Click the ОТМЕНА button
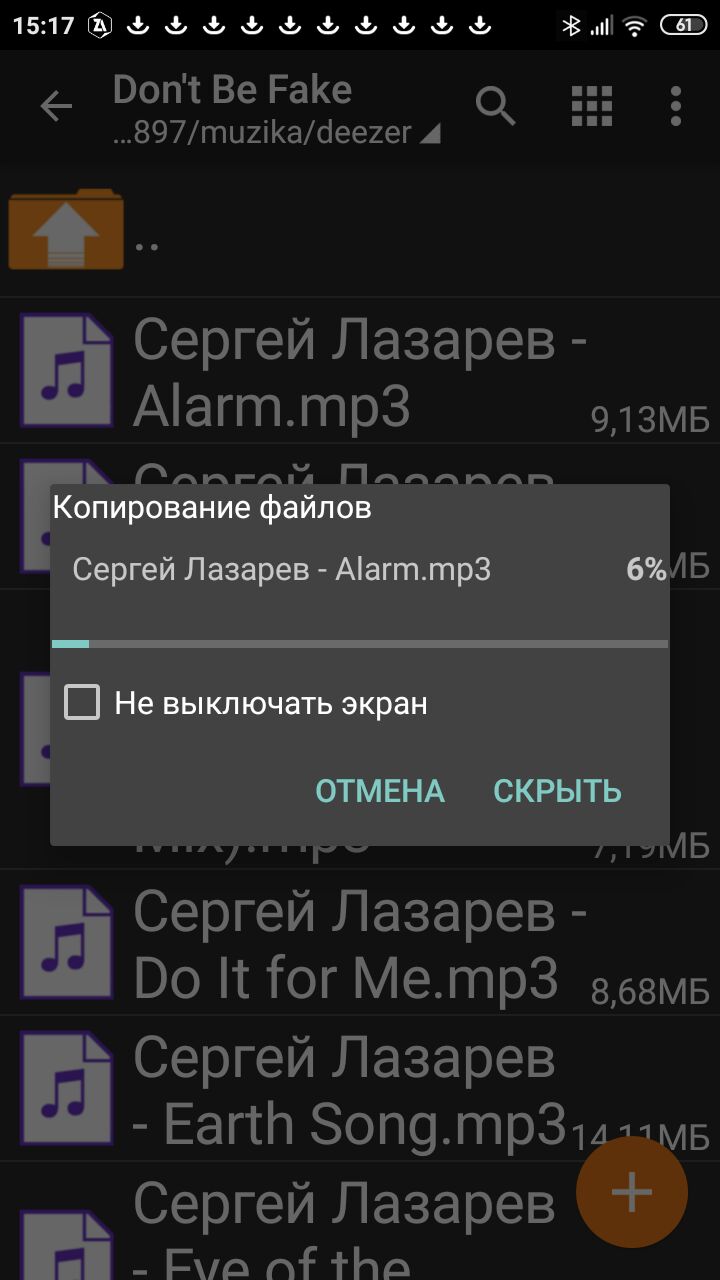Image resolution: width=720 pixels, height=1280 pixels. click(x=380, y=791)
